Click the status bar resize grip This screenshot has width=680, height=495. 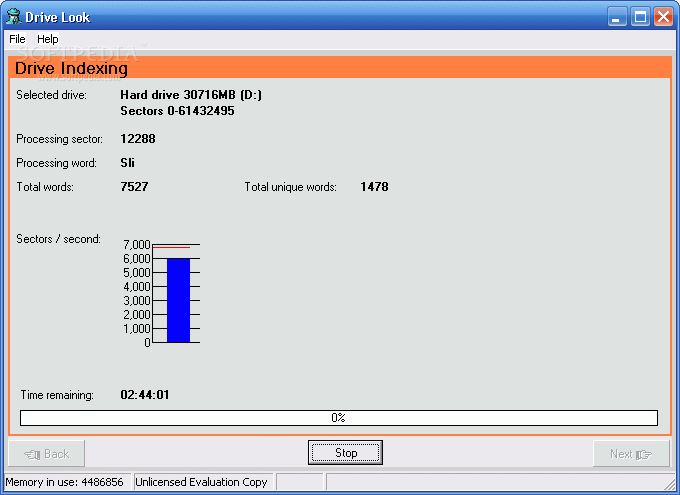(670, 484)
